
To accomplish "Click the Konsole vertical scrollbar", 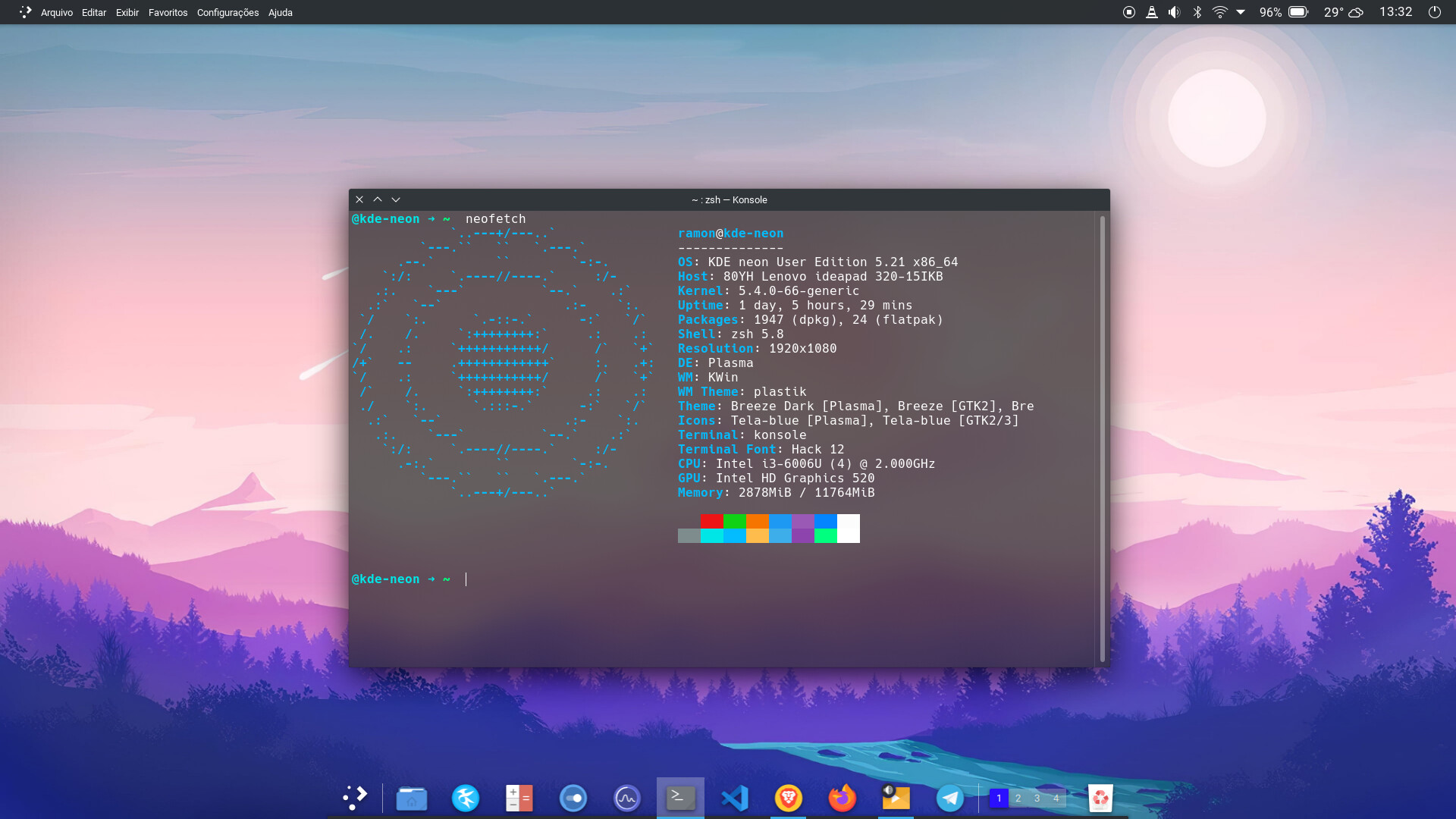I will coord(1102,439).
